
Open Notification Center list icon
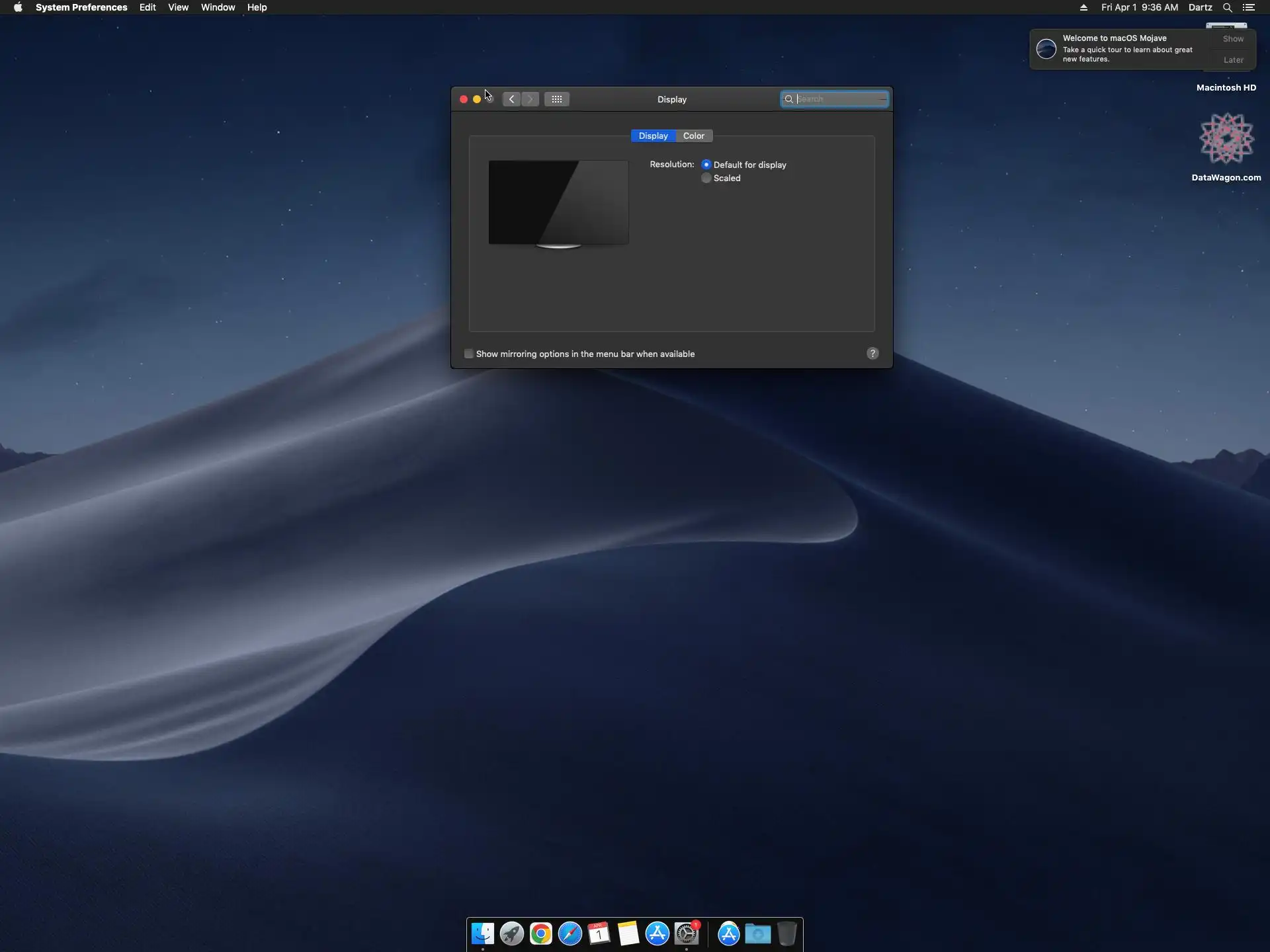1249,7
